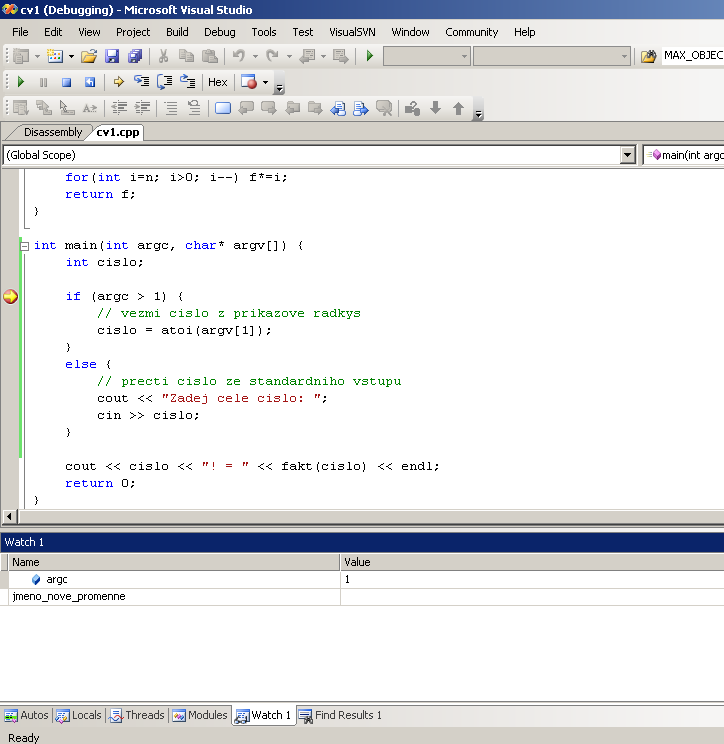Open text editor toolbar overflow options
Viewport: 724px width, 744px height.
[478, 114]
